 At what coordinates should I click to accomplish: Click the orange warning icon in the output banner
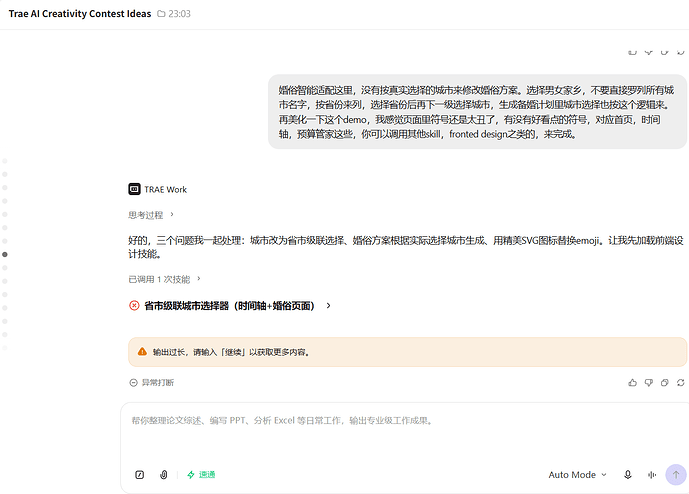[x=142, y=352]
